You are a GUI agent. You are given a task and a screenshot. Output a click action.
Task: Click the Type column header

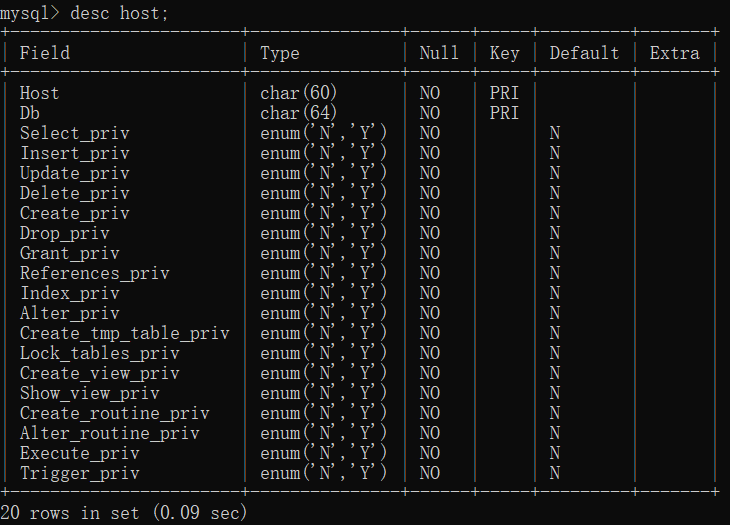[280, 54]
